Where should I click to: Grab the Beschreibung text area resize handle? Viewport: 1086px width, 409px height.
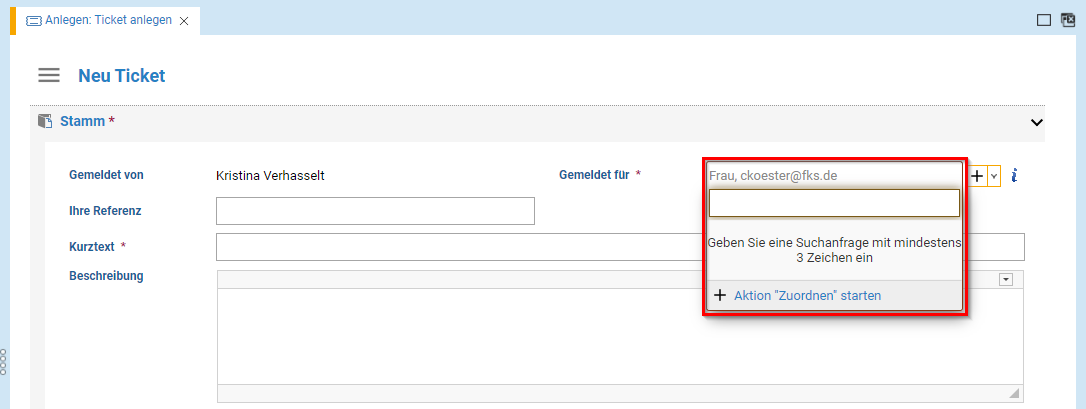1015,393
